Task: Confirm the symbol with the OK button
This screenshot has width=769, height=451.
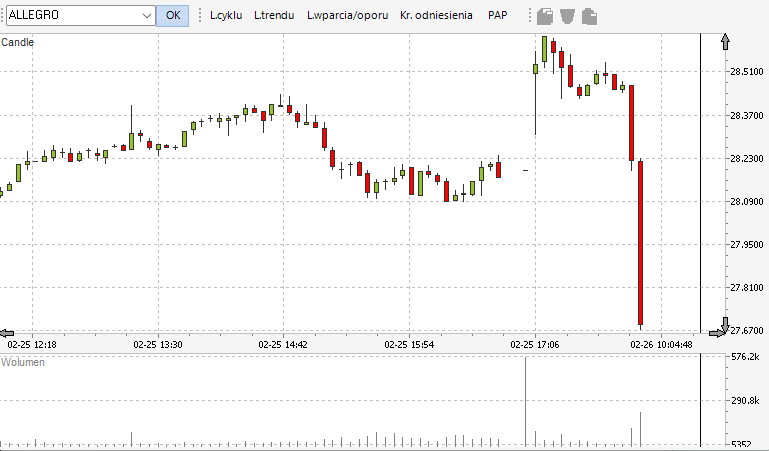Action: click(x=173, y=15)
